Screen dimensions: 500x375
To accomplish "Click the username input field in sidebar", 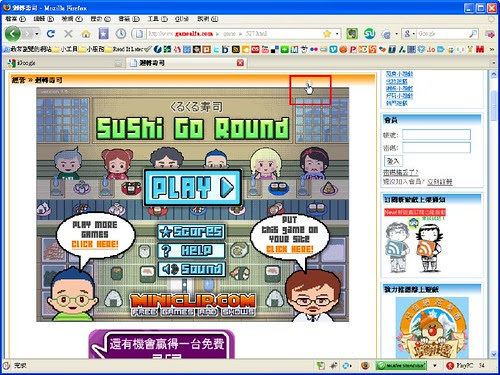I will [436, 135].
